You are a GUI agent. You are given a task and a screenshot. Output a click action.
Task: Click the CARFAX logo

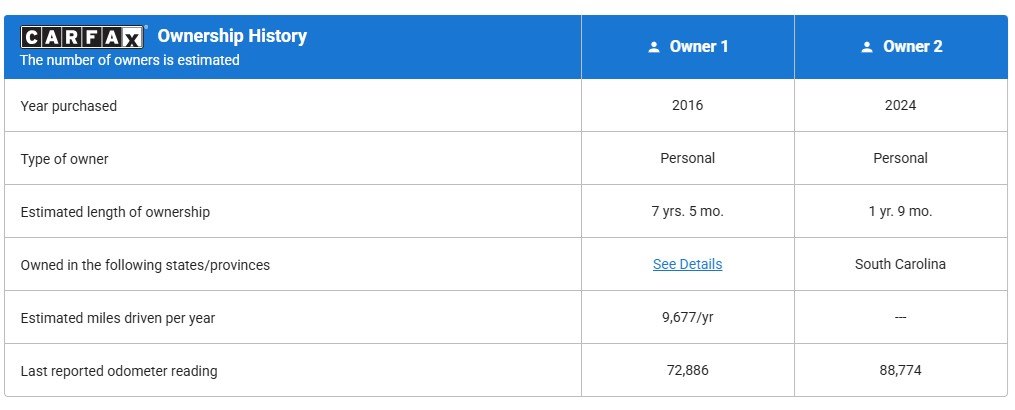click(x=83, y=37)
